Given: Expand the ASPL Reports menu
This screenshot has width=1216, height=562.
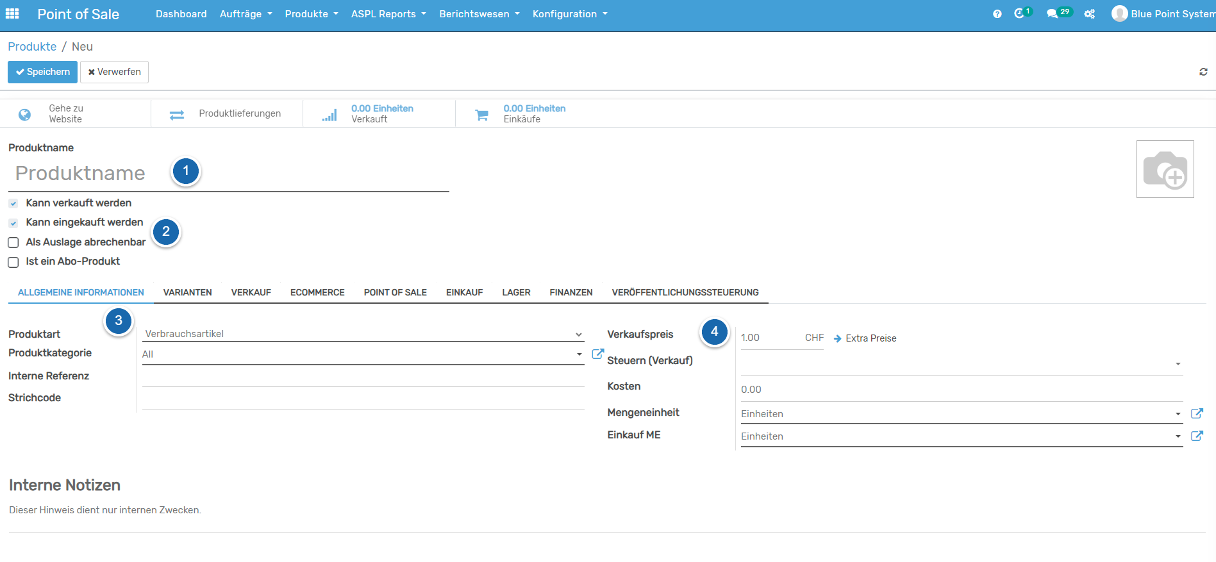Looking at the screenshot, I should click(x=388, y=14).
